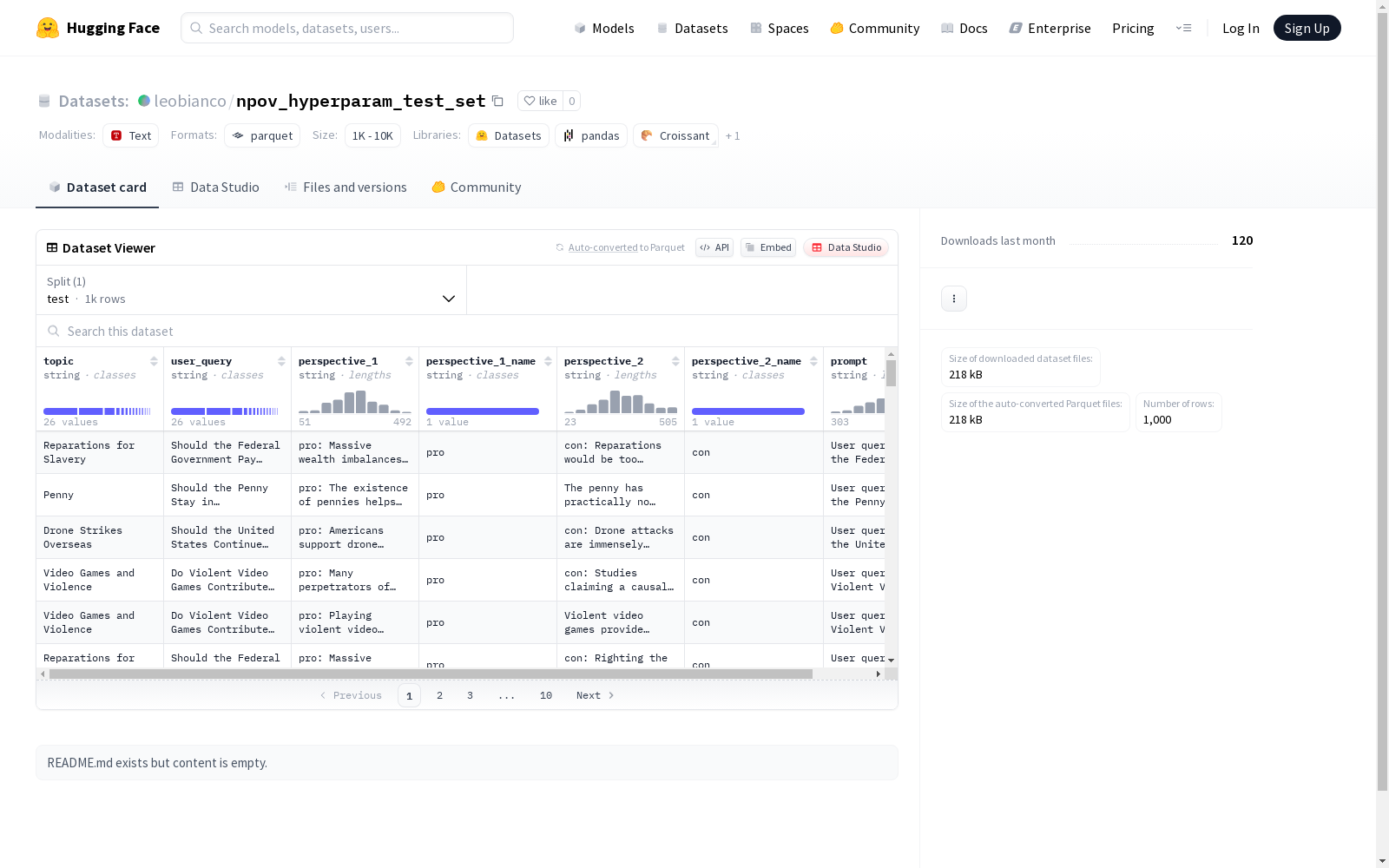
Task: Click the Sign Up button
Action: click(x=1307, y=28)
